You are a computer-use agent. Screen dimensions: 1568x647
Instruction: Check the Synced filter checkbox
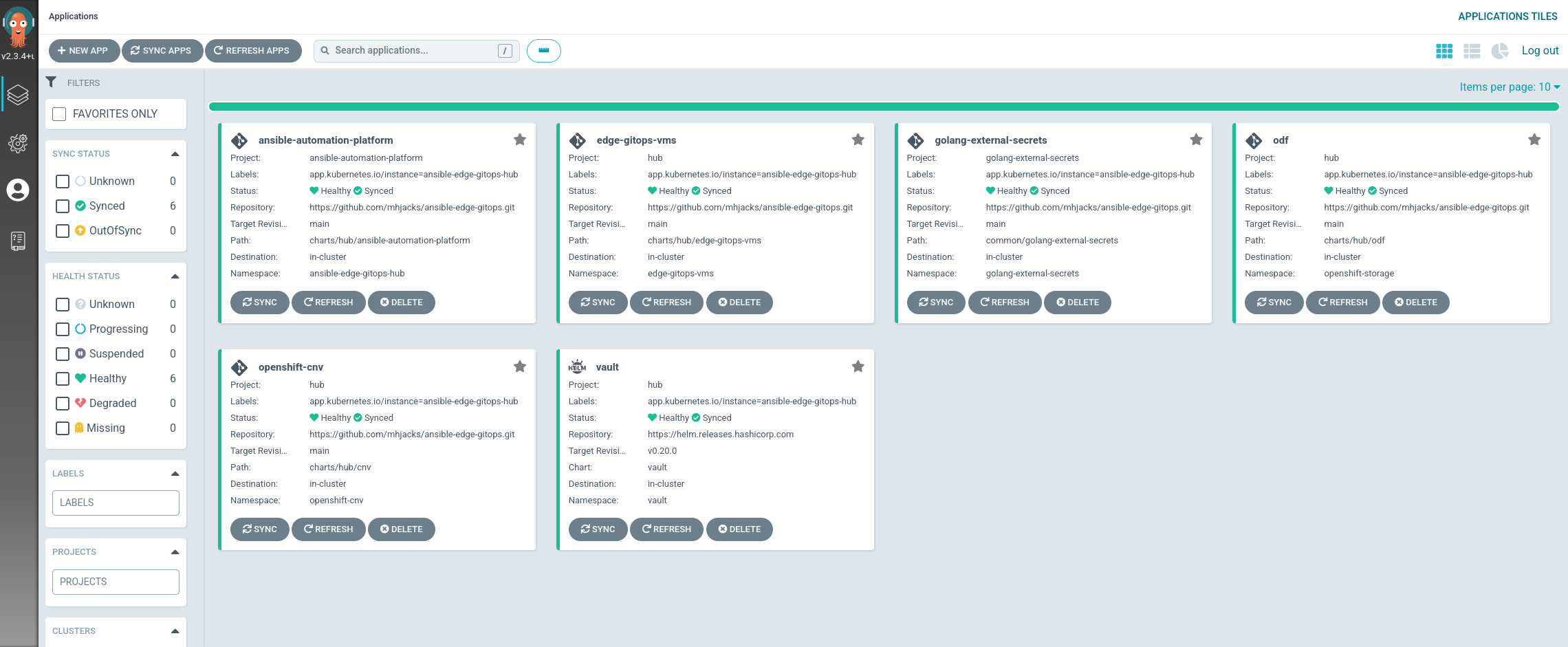pos(63,206)
